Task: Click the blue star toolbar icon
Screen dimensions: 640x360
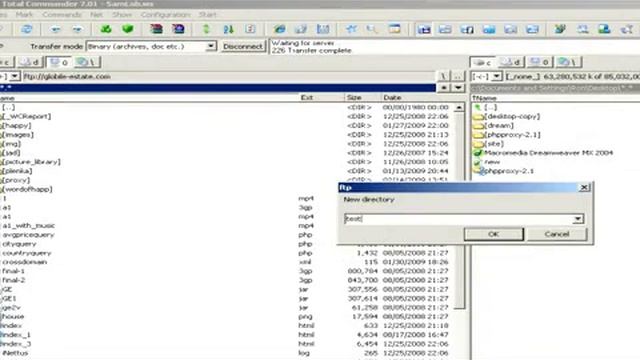Action: point(351,29)
